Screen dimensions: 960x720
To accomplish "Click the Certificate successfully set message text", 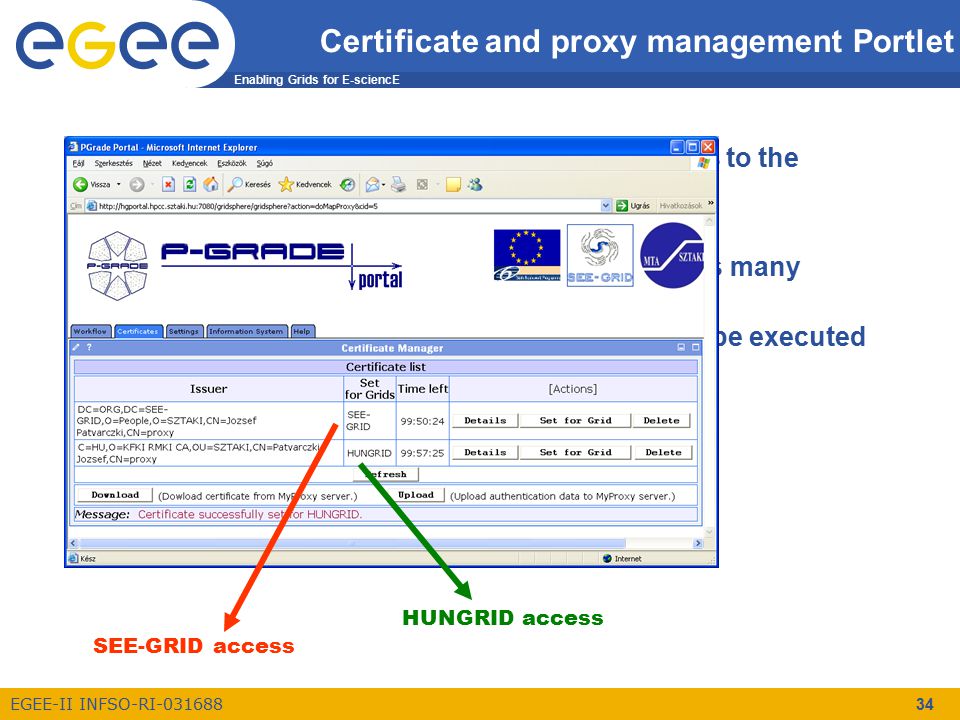I will 250,514.
